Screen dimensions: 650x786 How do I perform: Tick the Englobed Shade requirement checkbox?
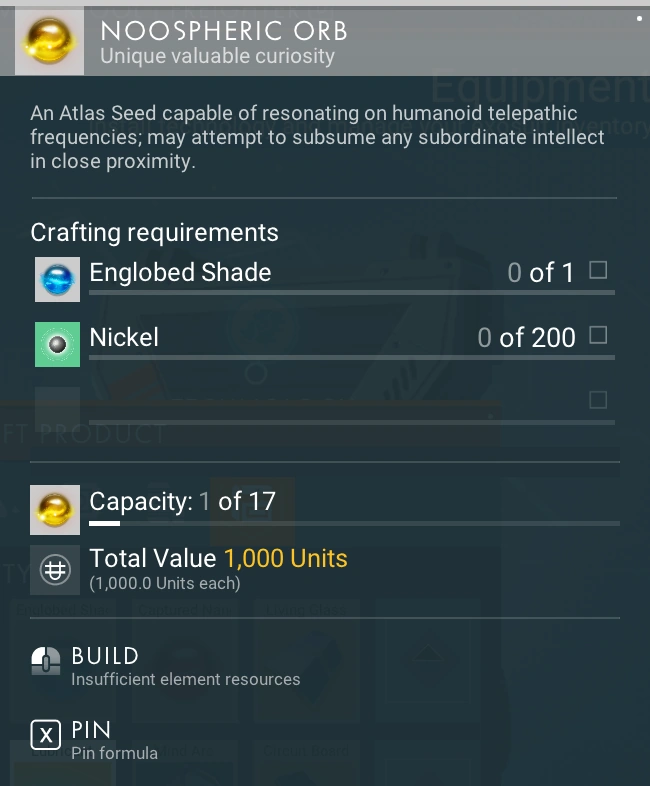click(x=598, y=271)
